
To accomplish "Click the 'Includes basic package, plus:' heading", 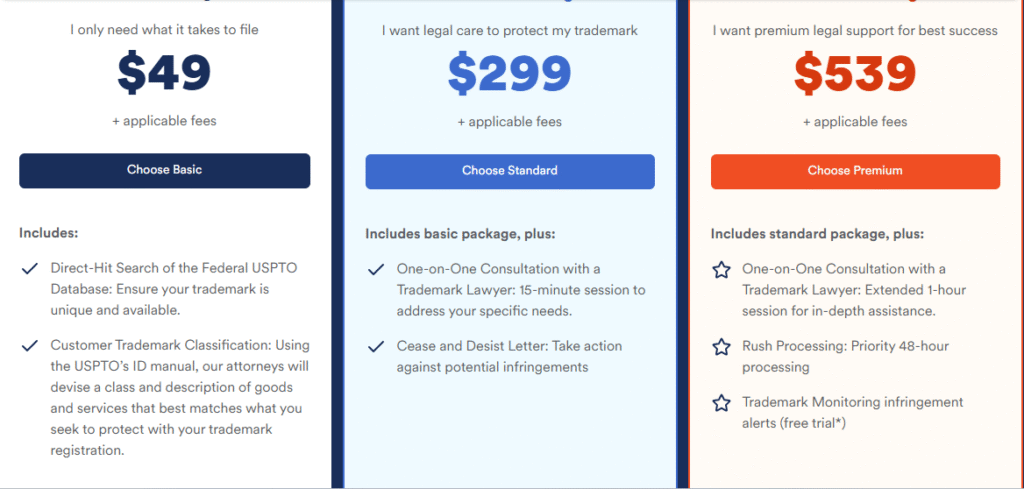I will (460, 234).
